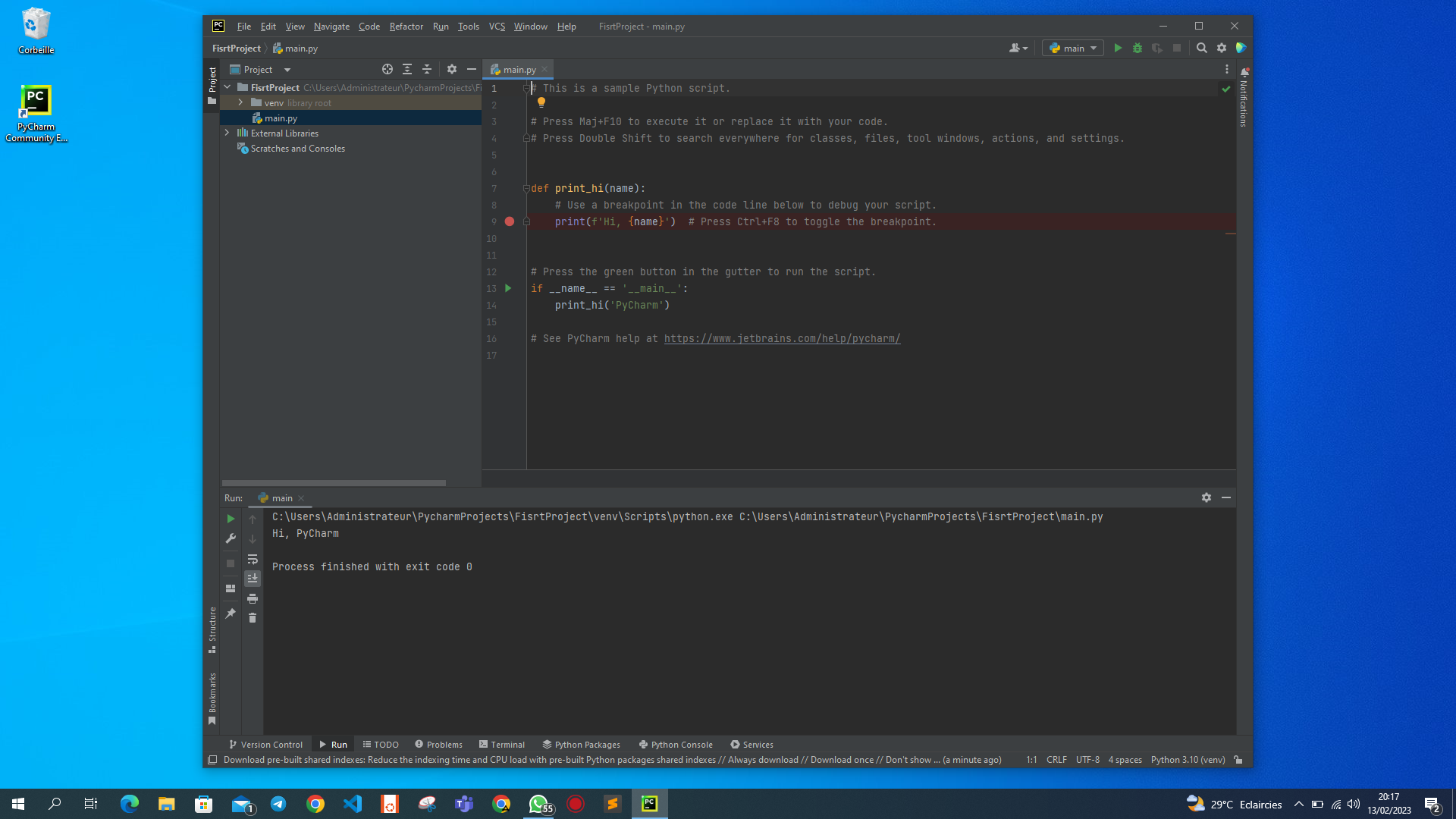Open the File menu
This screenshot has width=1456, height=819.
pyautogui.click(x=244, y=27)
